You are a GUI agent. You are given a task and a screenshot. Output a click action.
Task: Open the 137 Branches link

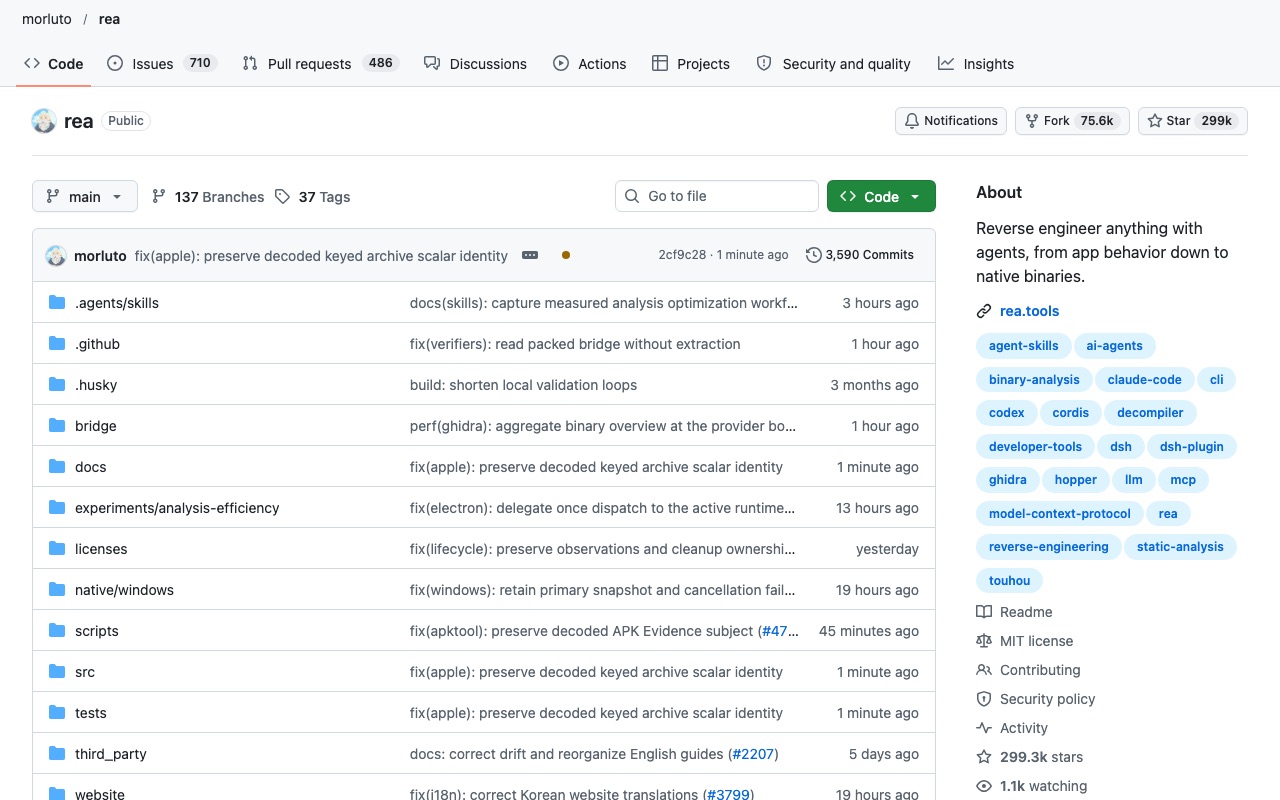tap(208, 197)
